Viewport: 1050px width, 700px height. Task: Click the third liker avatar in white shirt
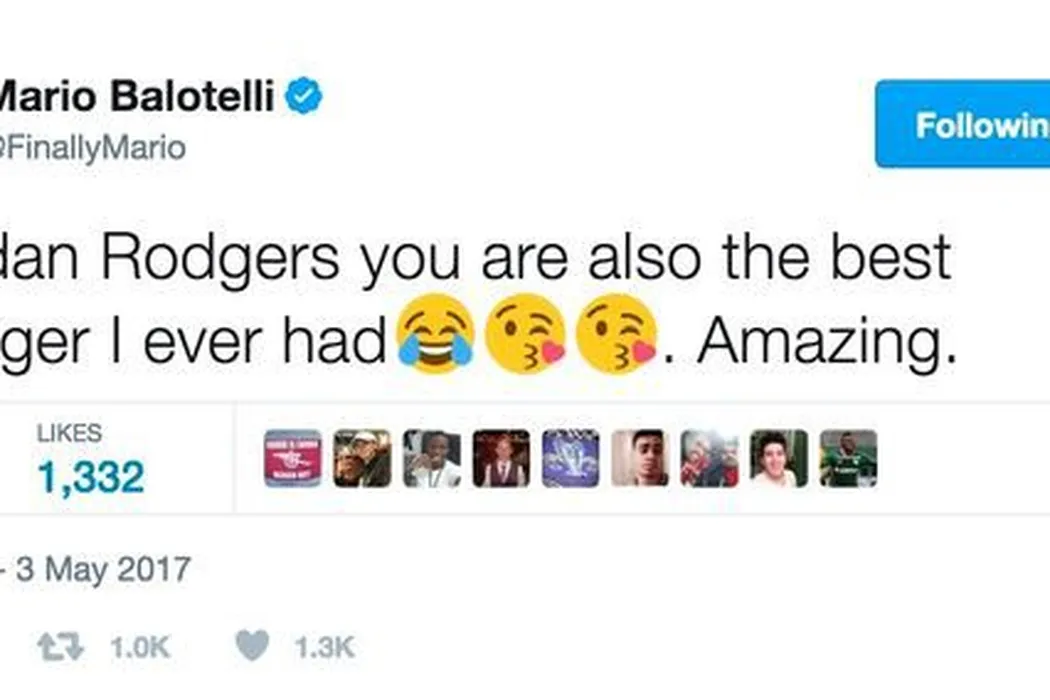(x=432, y=459)
